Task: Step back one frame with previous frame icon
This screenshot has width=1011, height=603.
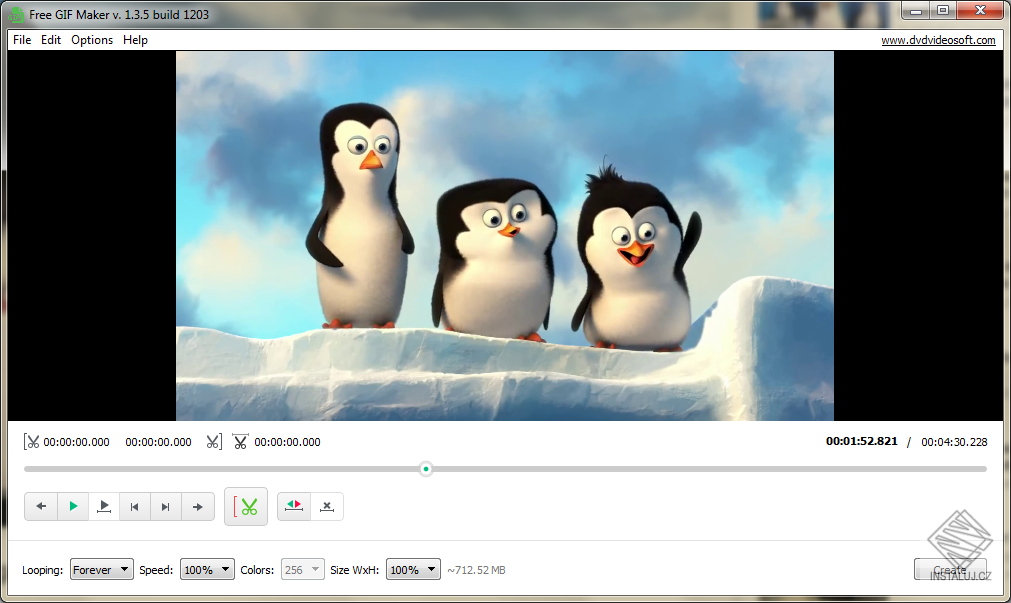Action: pos(134,506)
